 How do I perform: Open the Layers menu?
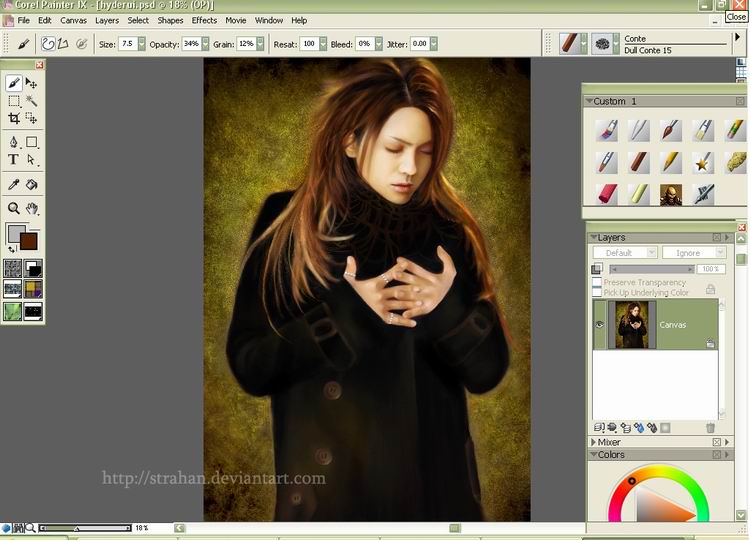(107, 21)
